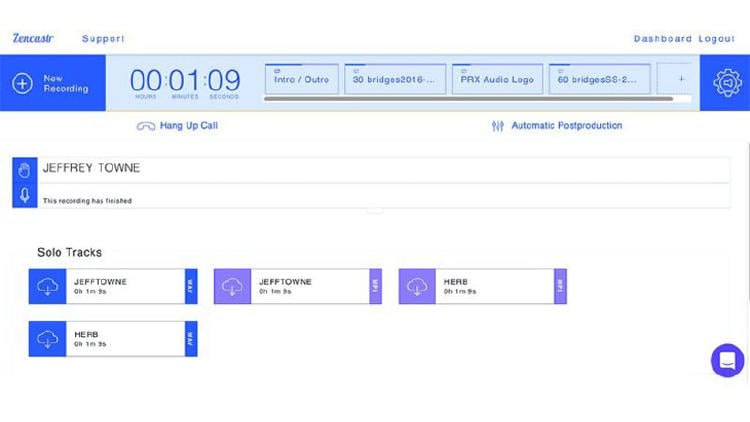The image size is (750, 422).
Task: Click the soundboard horizontal scrollbar
Action: [x=468, y=99]
